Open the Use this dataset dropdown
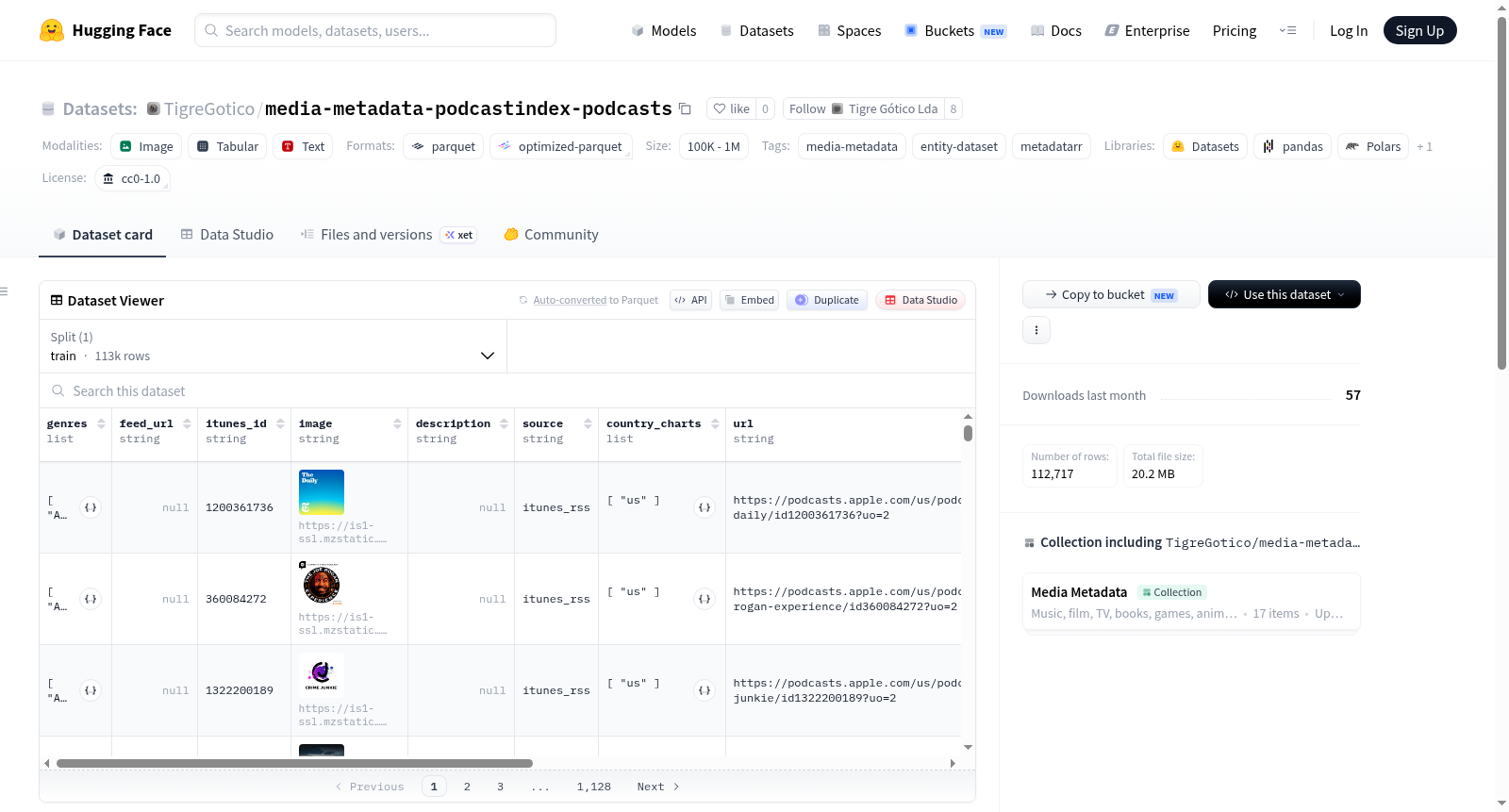The image size is (1509, 812). pos(1285,294)
